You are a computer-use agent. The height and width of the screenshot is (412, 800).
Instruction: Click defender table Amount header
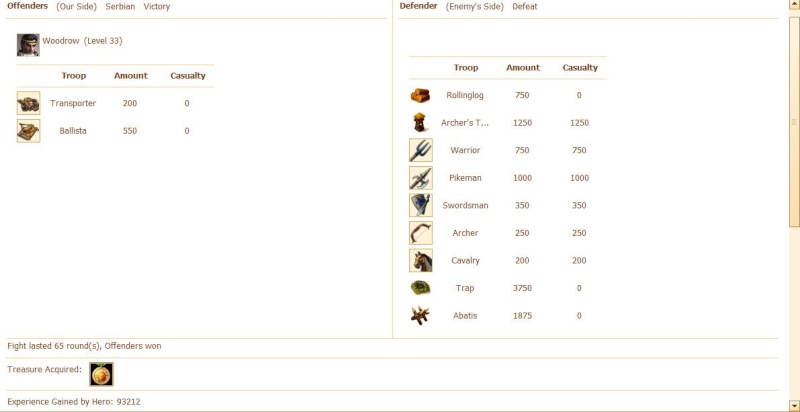point(523,67)
